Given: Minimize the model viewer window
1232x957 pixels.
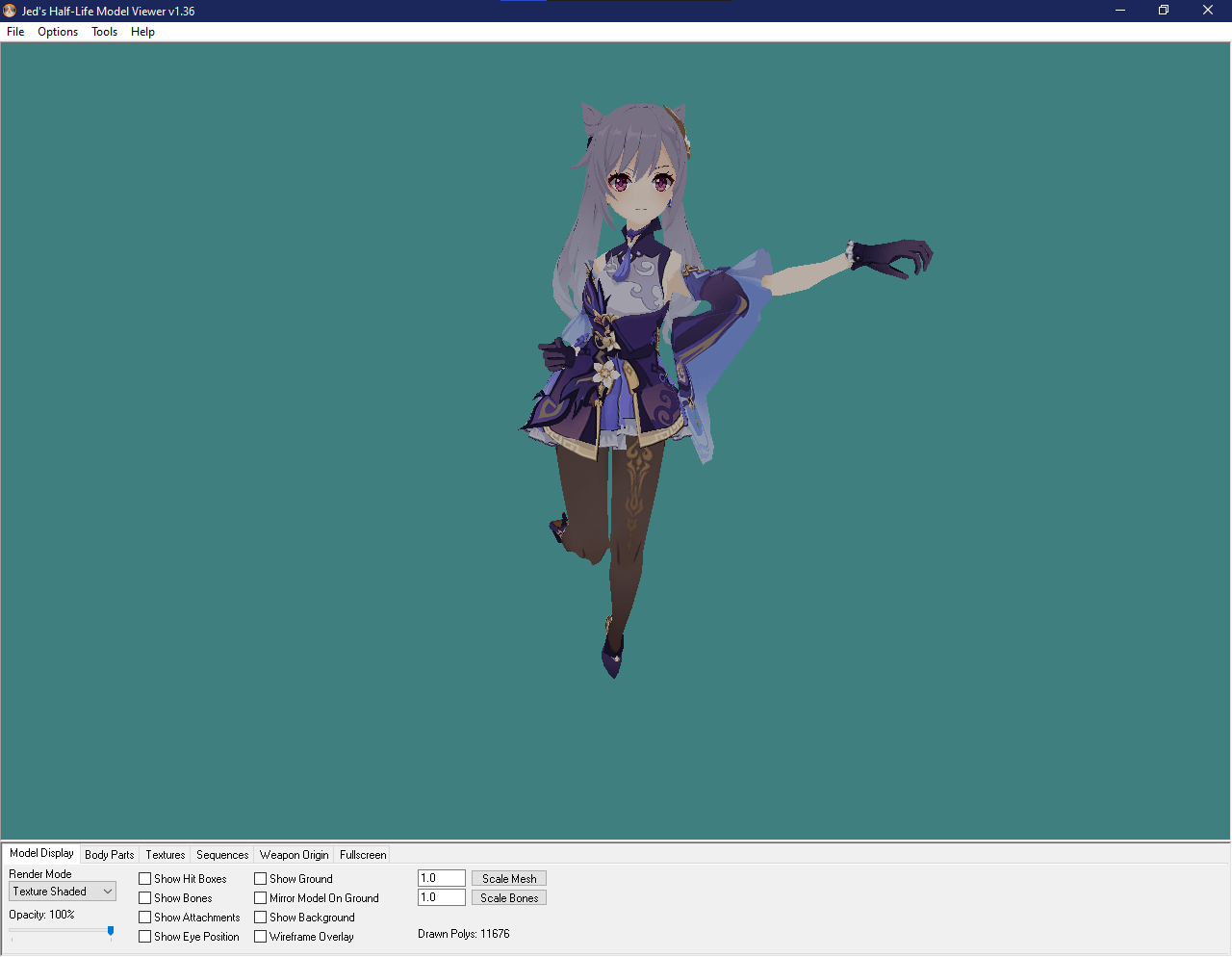Looking at the screenshot, I should click(1120, 11).
